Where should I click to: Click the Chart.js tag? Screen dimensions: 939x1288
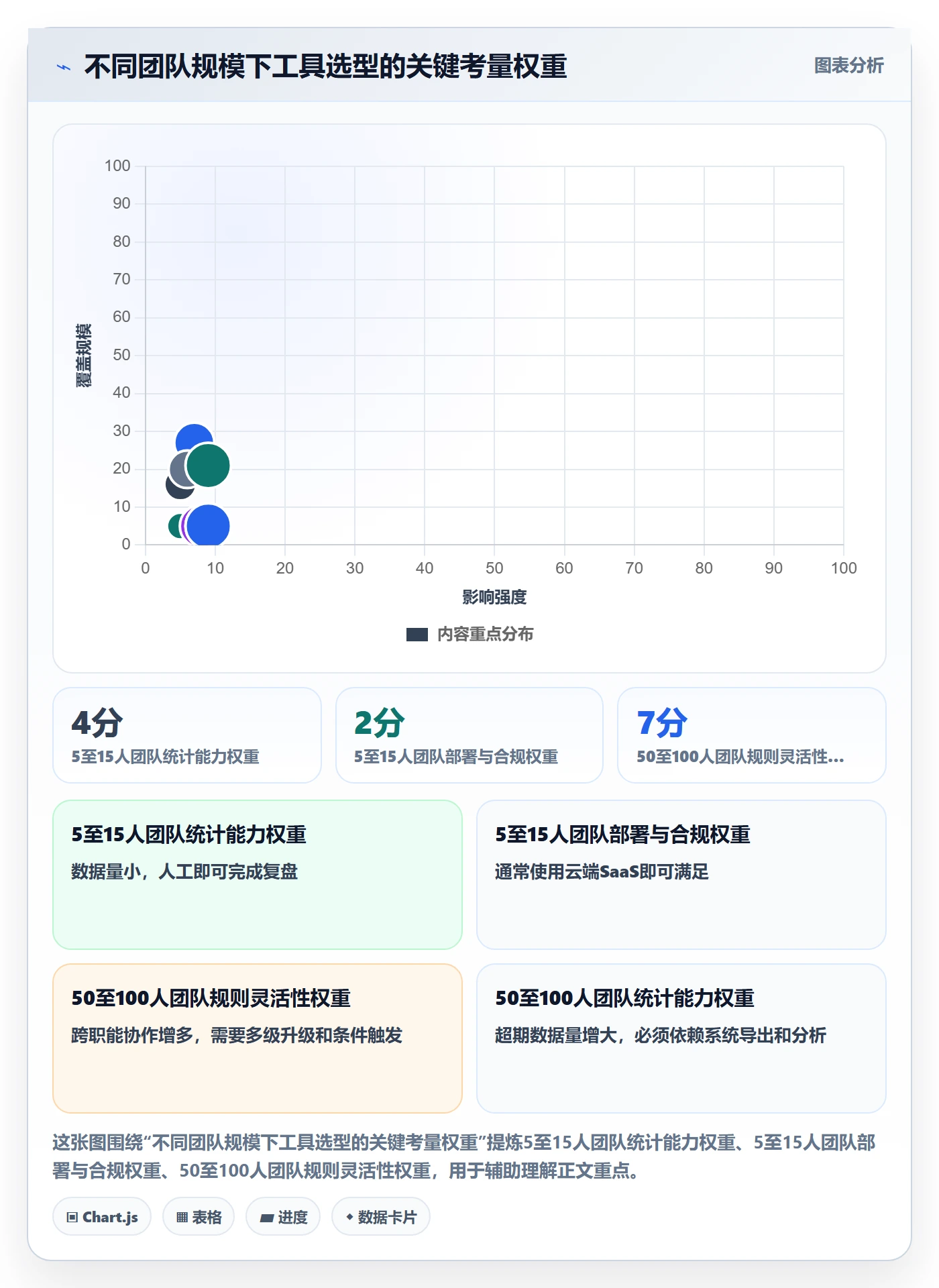click(102, 1217)
